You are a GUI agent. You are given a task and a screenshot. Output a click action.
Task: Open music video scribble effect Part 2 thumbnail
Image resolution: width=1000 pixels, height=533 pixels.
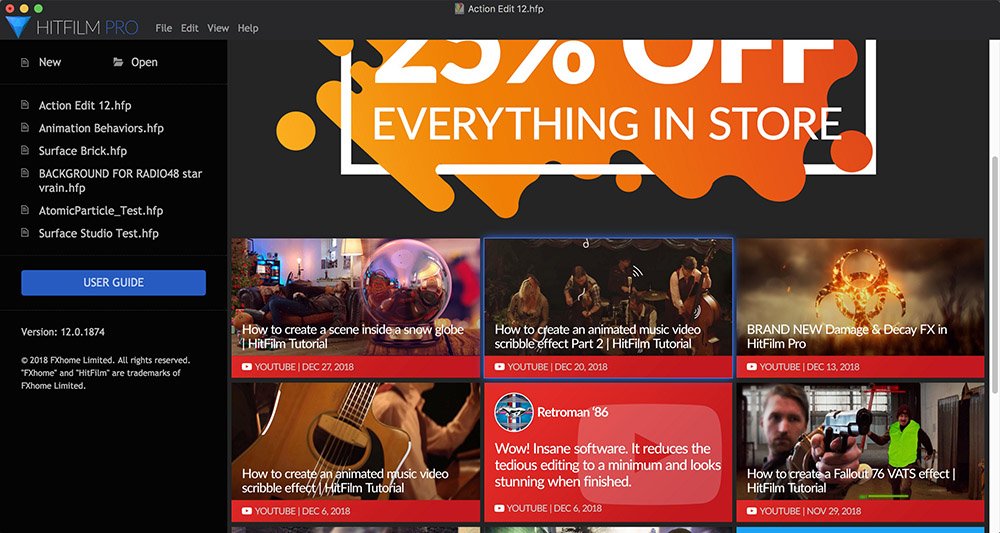pyautogui.click(x=608, y=309)
